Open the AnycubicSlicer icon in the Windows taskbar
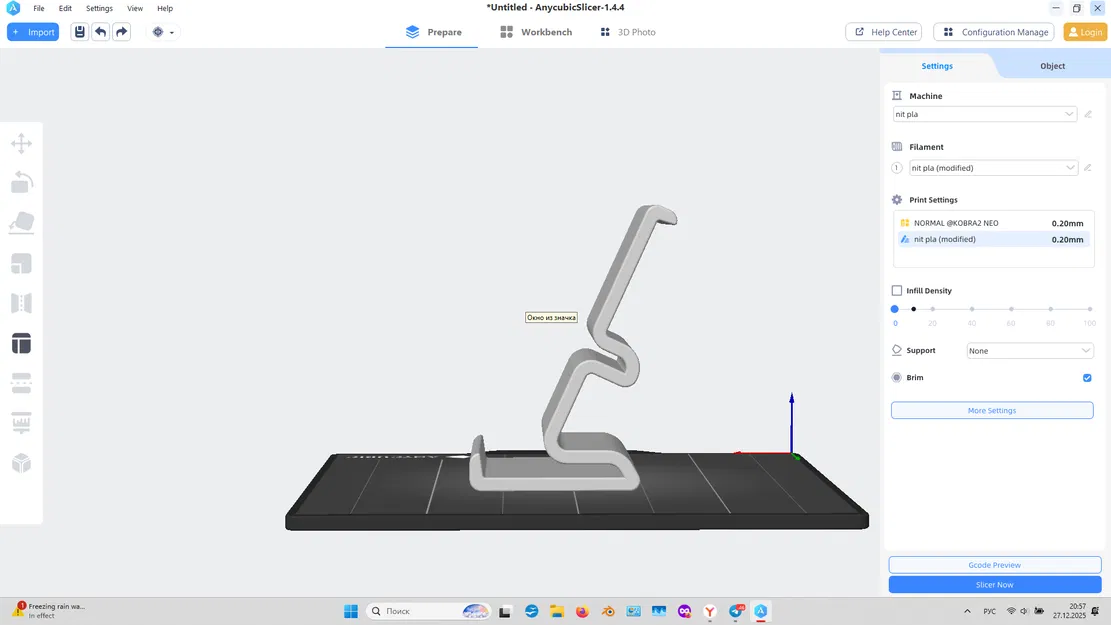The width and height of the screenshot is (1111, 625). click(761, 610)
